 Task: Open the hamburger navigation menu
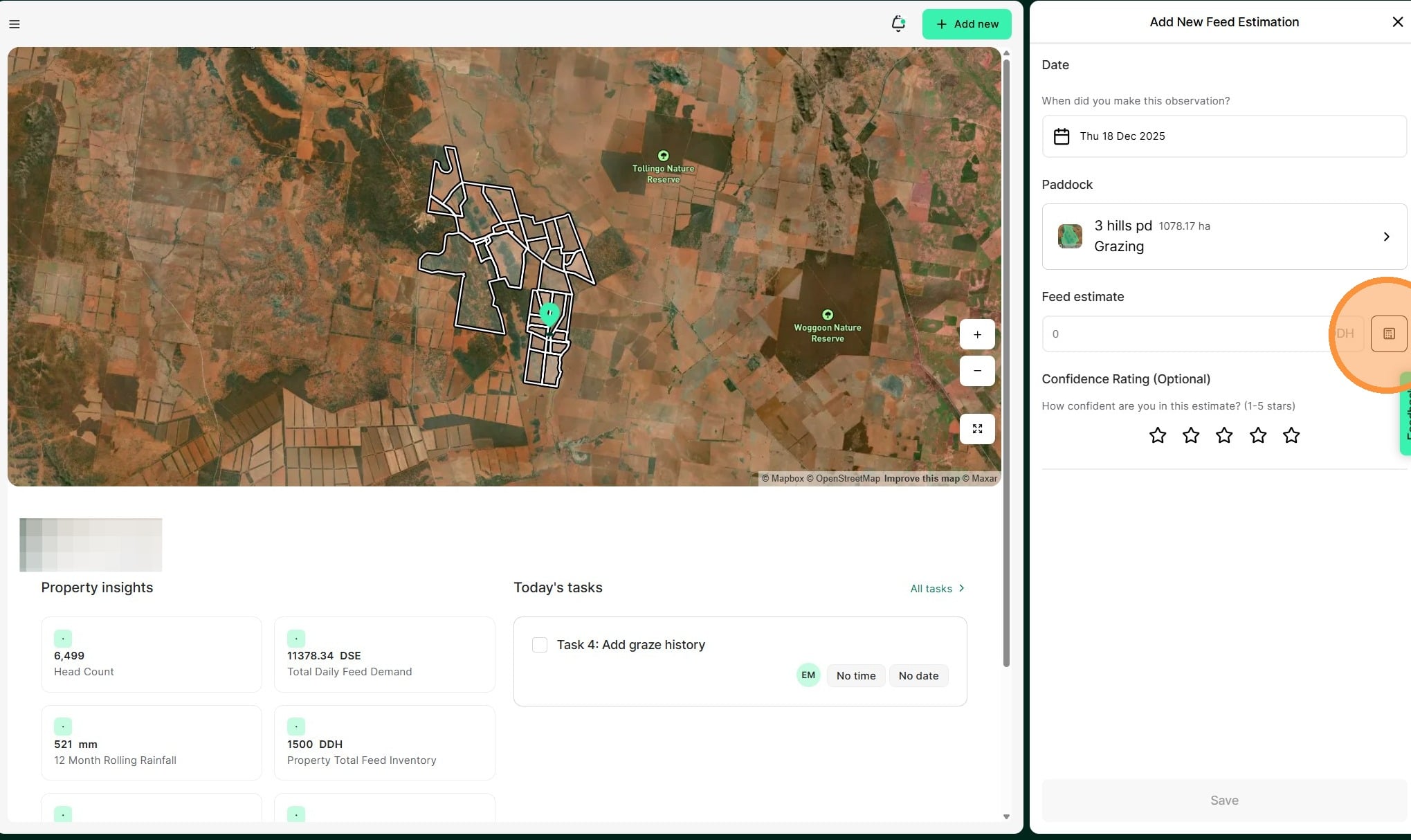[15, 24]
